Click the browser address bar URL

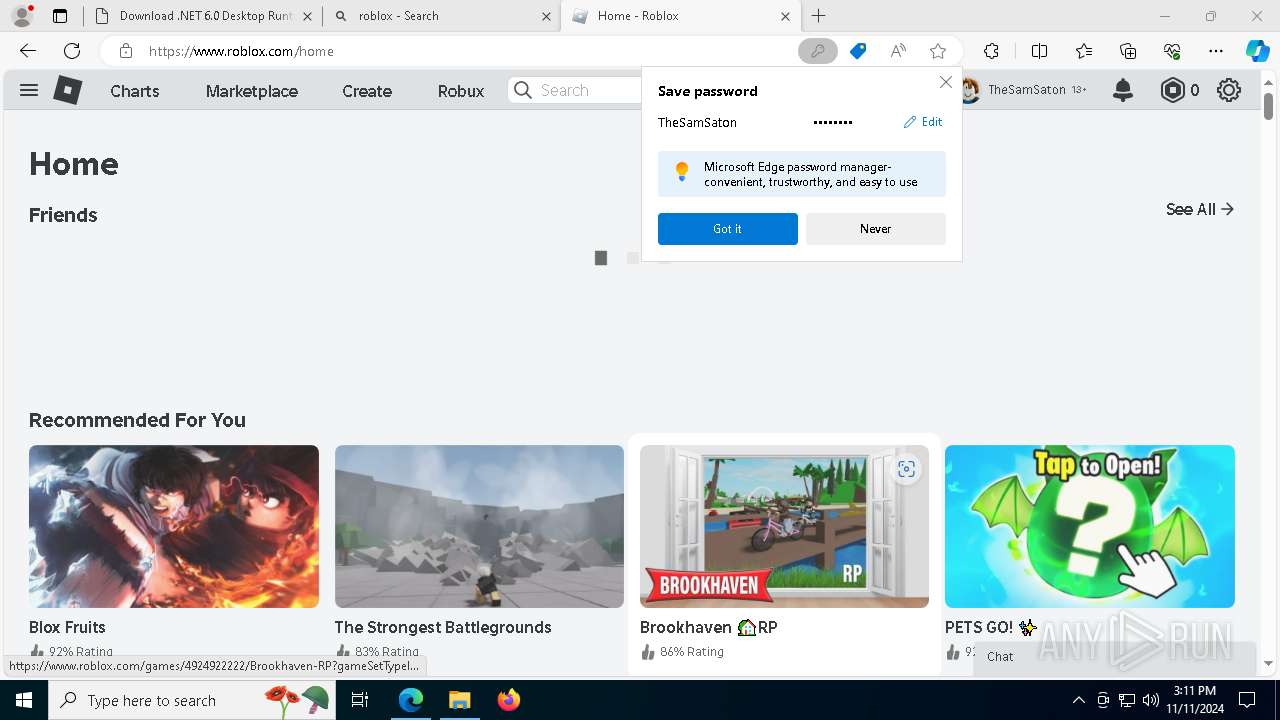pos(241,51)
